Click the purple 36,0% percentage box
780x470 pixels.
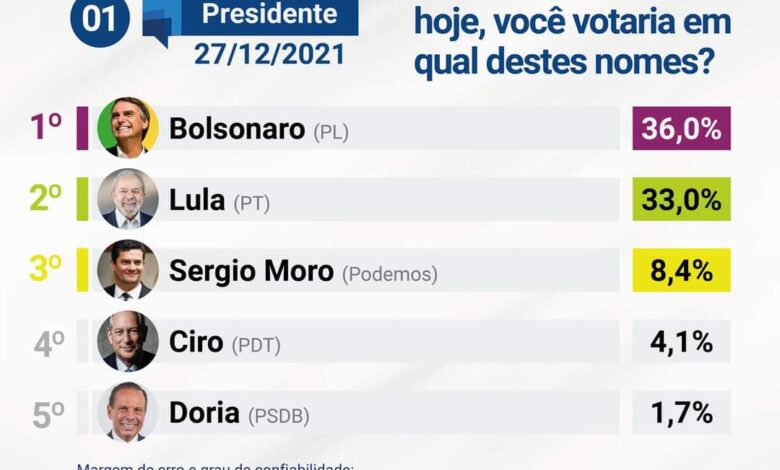(x=682, y=128)
